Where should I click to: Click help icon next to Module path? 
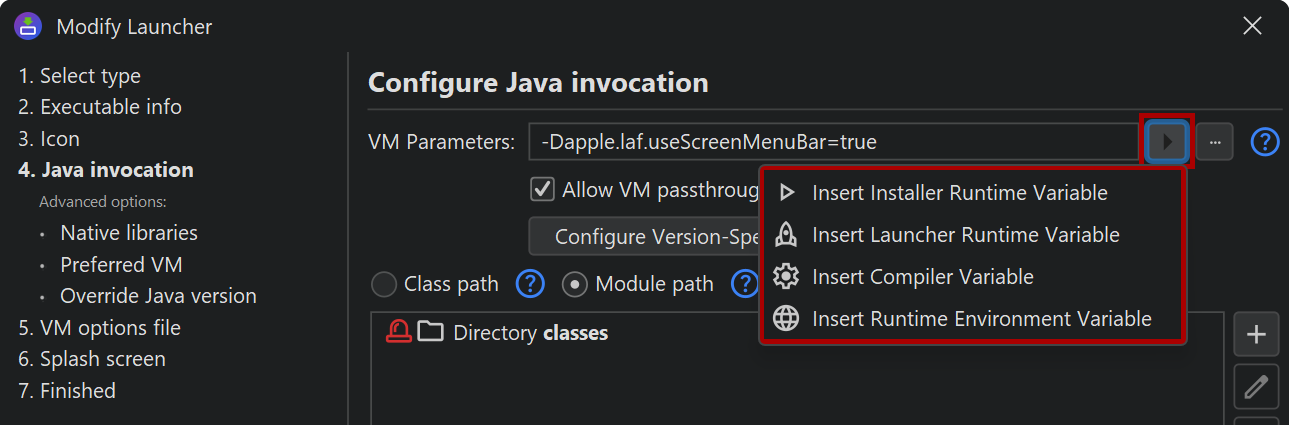[744, 284]
